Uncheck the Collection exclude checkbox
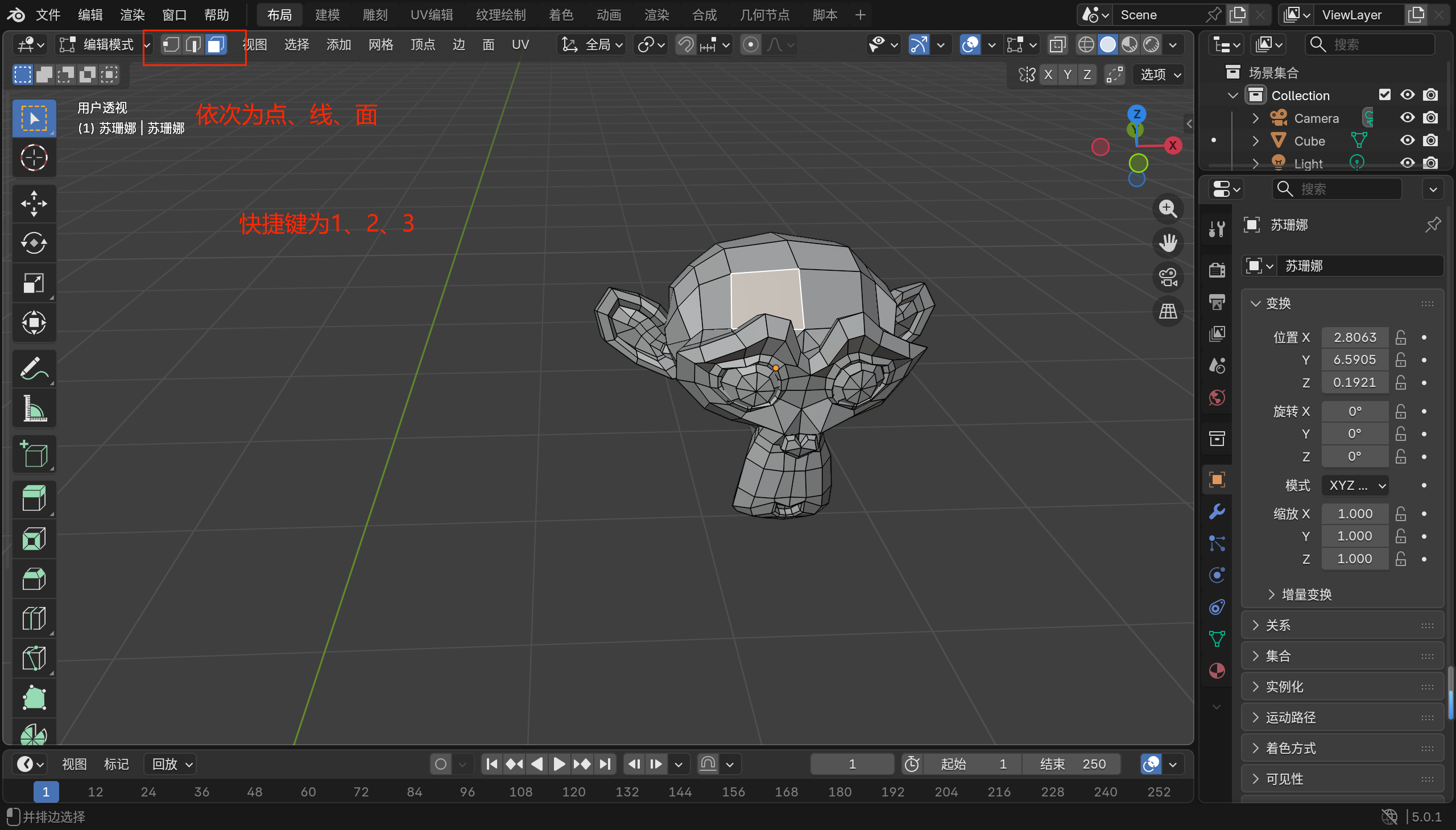 click(1384, 94)
